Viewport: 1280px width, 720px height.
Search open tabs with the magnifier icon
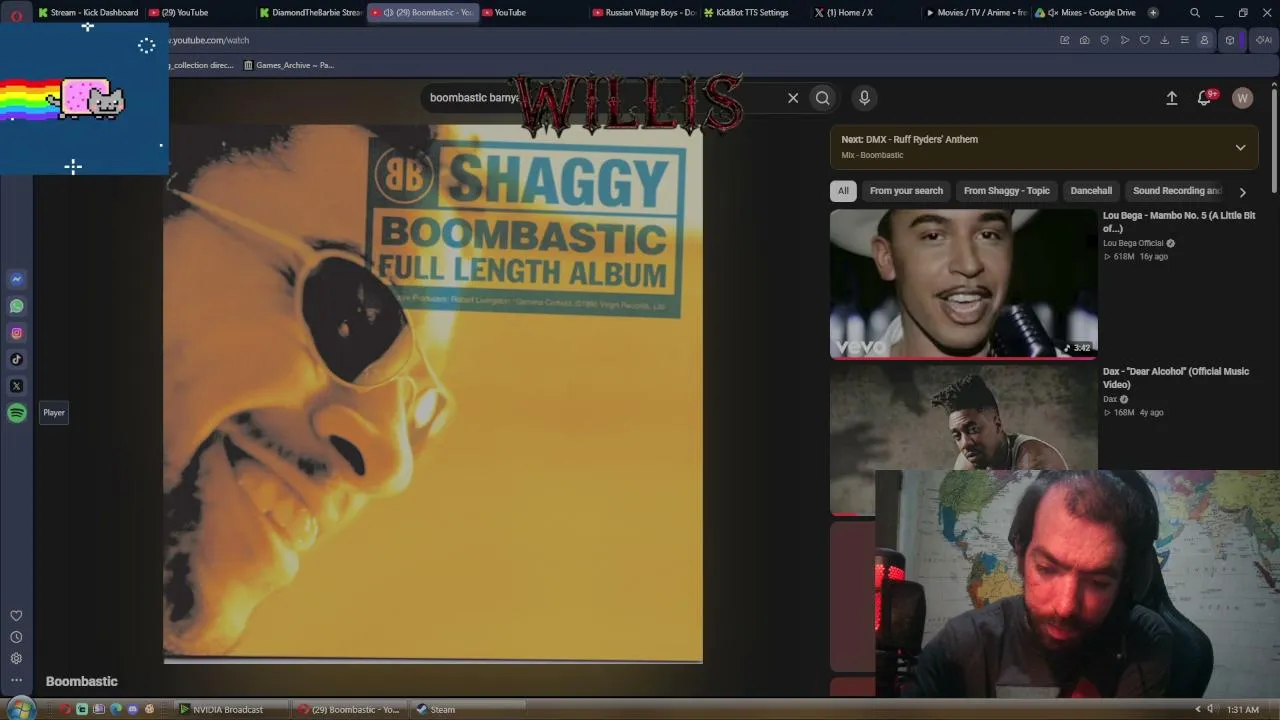tap(1194, 13)
